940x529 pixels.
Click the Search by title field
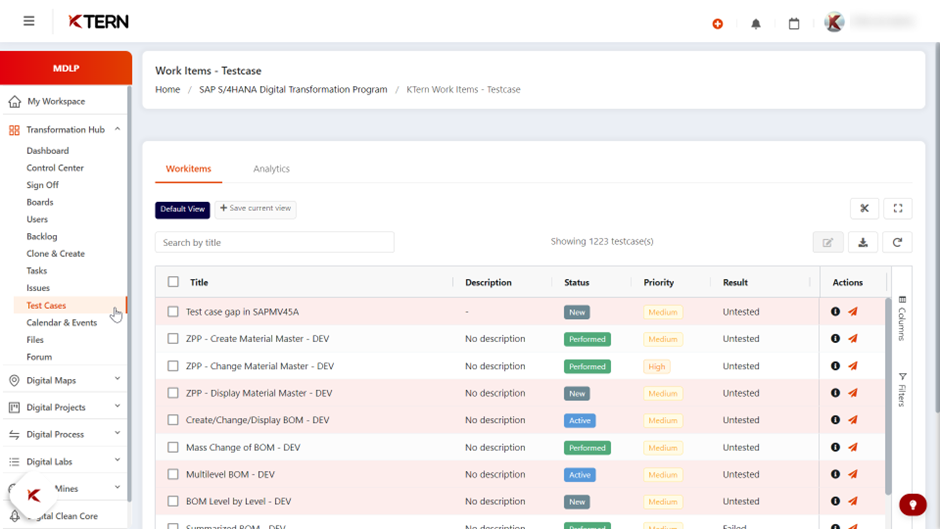[x=275, y=242]
